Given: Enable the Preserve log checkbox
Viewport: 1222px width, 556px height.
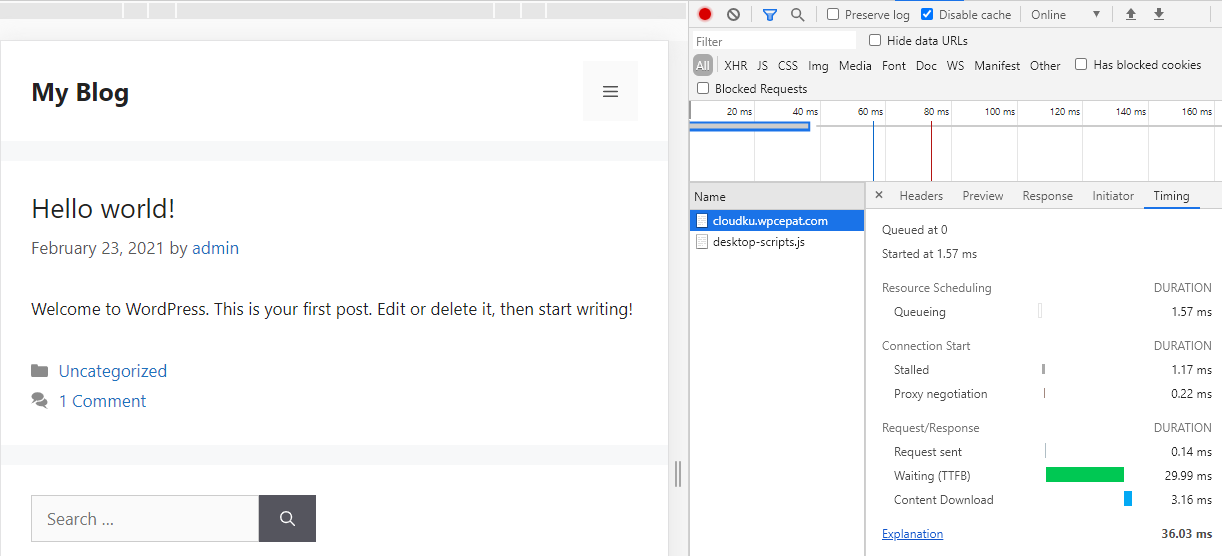Looking at the screenshot, I should [x=833, y=15].
